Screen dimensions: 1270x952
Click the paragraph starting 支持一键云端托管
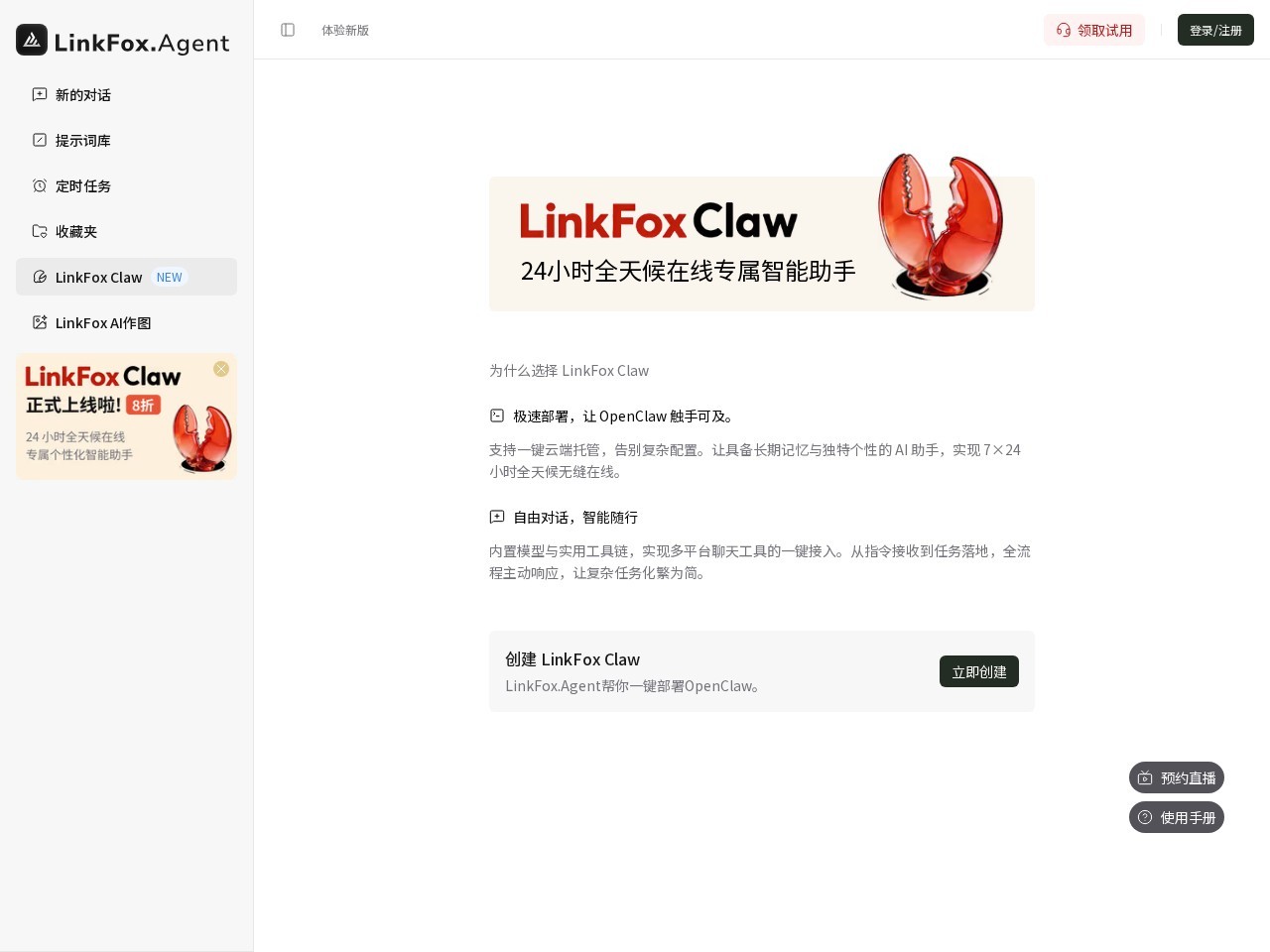(x=756, y=460)
